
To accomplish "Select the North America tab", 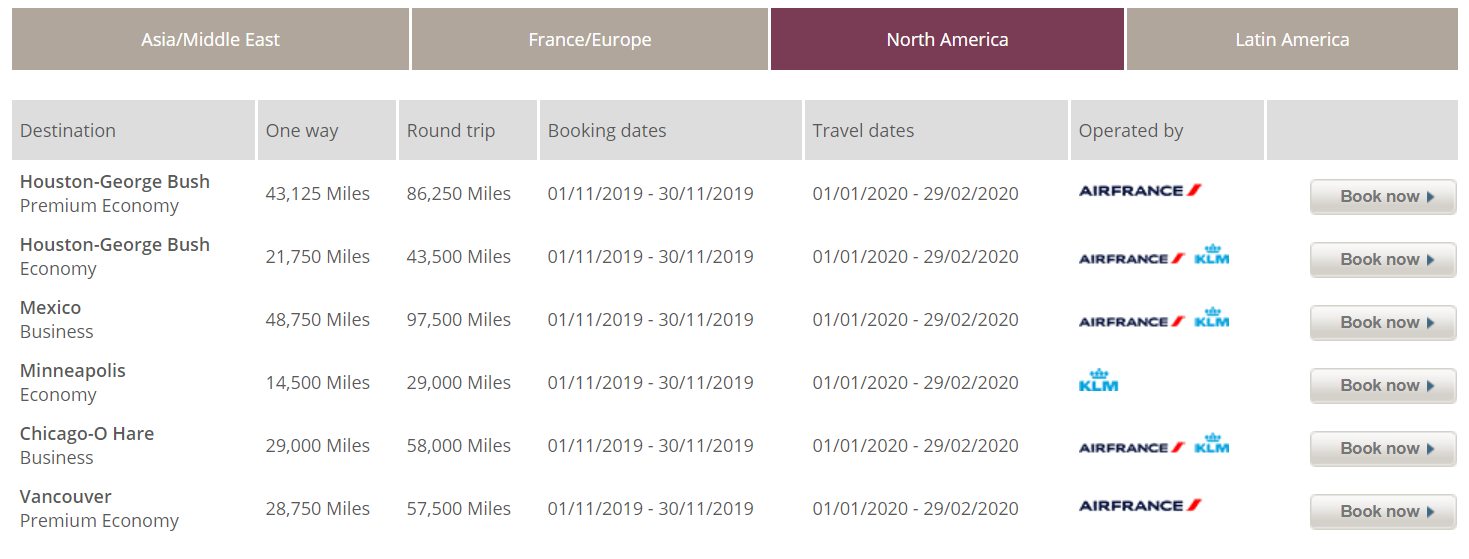I will (947, 40).
